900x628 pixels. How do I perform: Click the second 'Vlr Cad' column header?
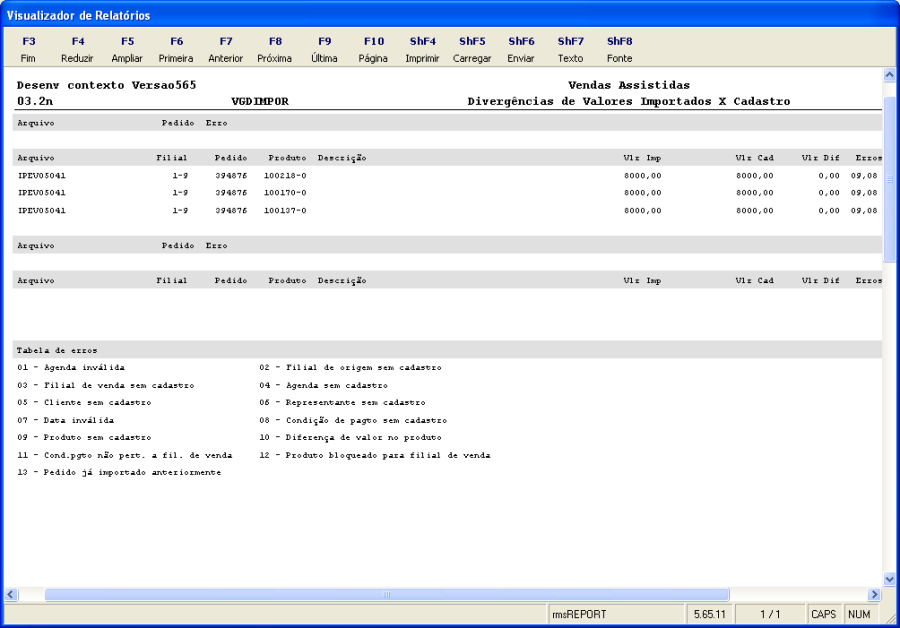tap(754, 281)
